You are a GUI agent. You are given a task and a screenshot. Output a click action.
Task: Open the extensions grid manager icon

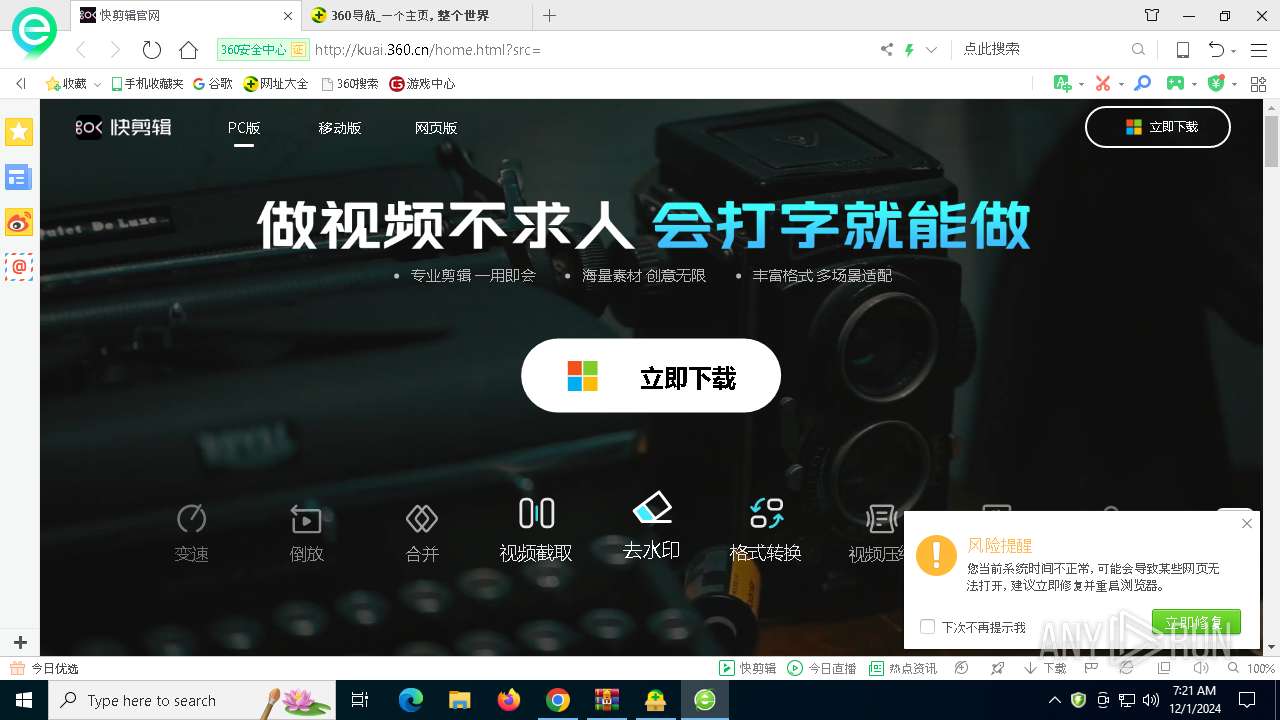[x=1258, y=84]
